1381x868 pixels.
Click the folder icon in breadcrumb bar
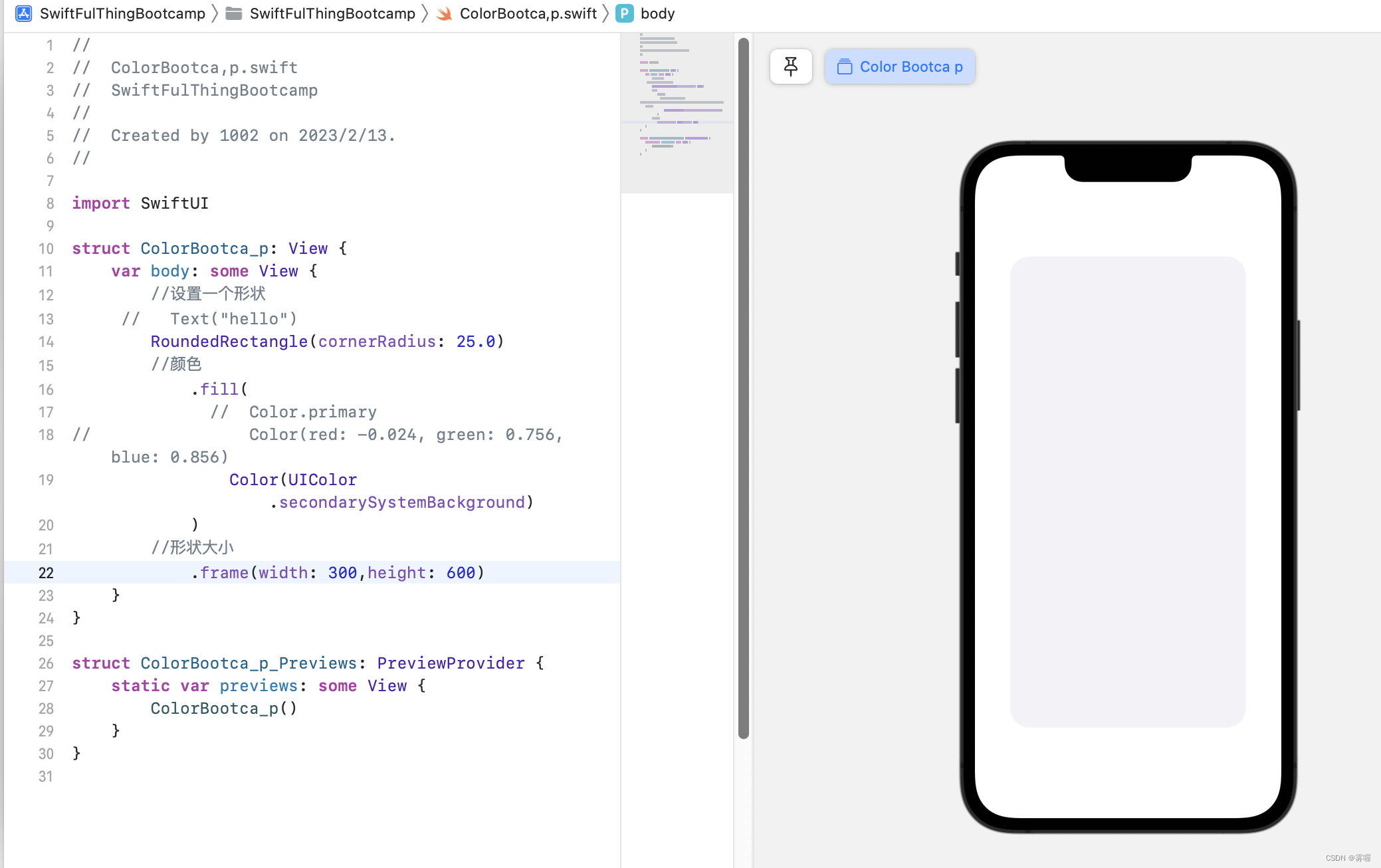233,13
